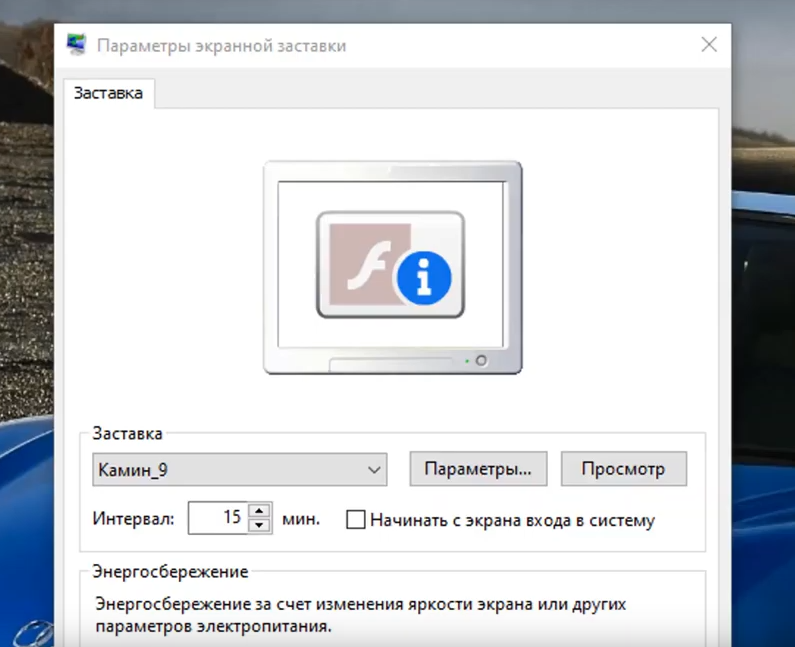795x647 pixels.
Task: Open the Камин_9 screensaver dropdown
Action: click(x=239, y=470)
